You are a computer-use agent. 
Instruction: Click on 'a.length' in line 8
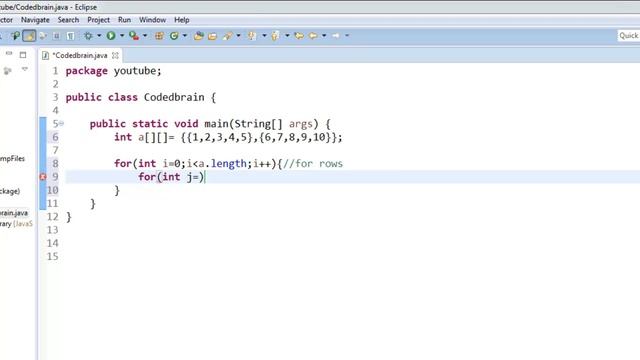tap(222, 164)
